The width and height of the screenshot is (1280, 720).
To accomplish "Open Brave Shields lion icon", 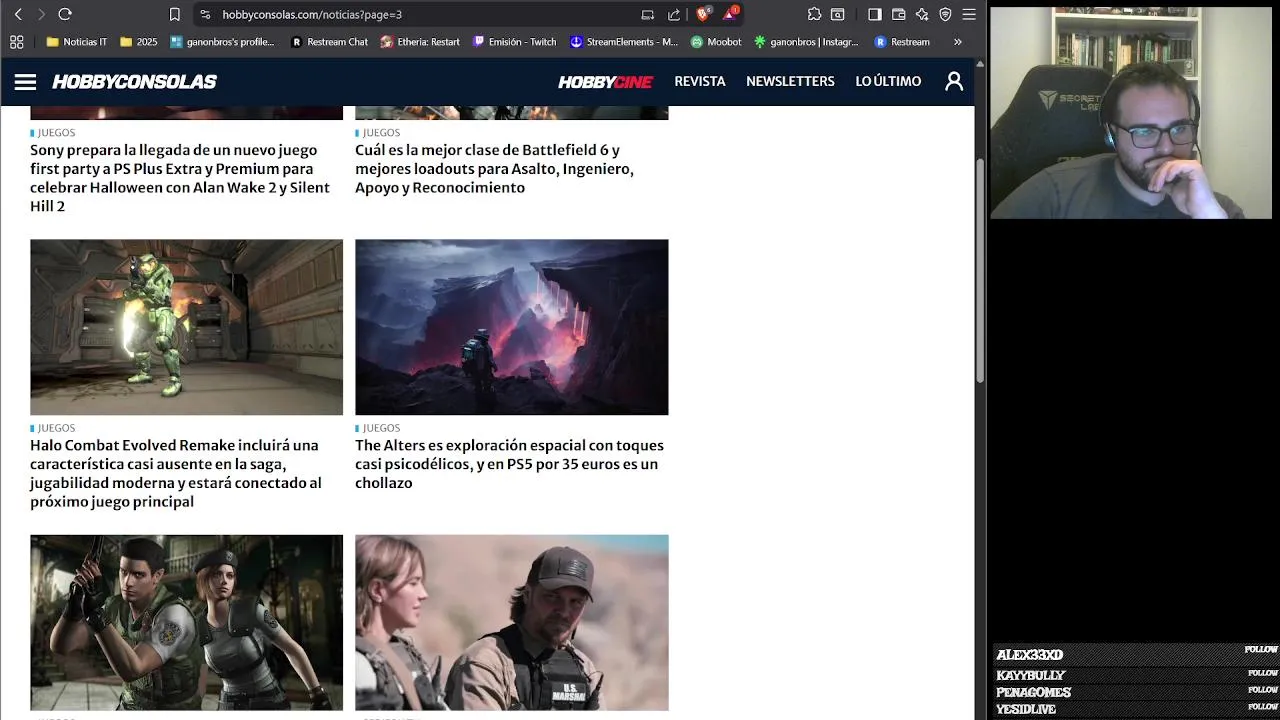I will [x=703, y=13].
